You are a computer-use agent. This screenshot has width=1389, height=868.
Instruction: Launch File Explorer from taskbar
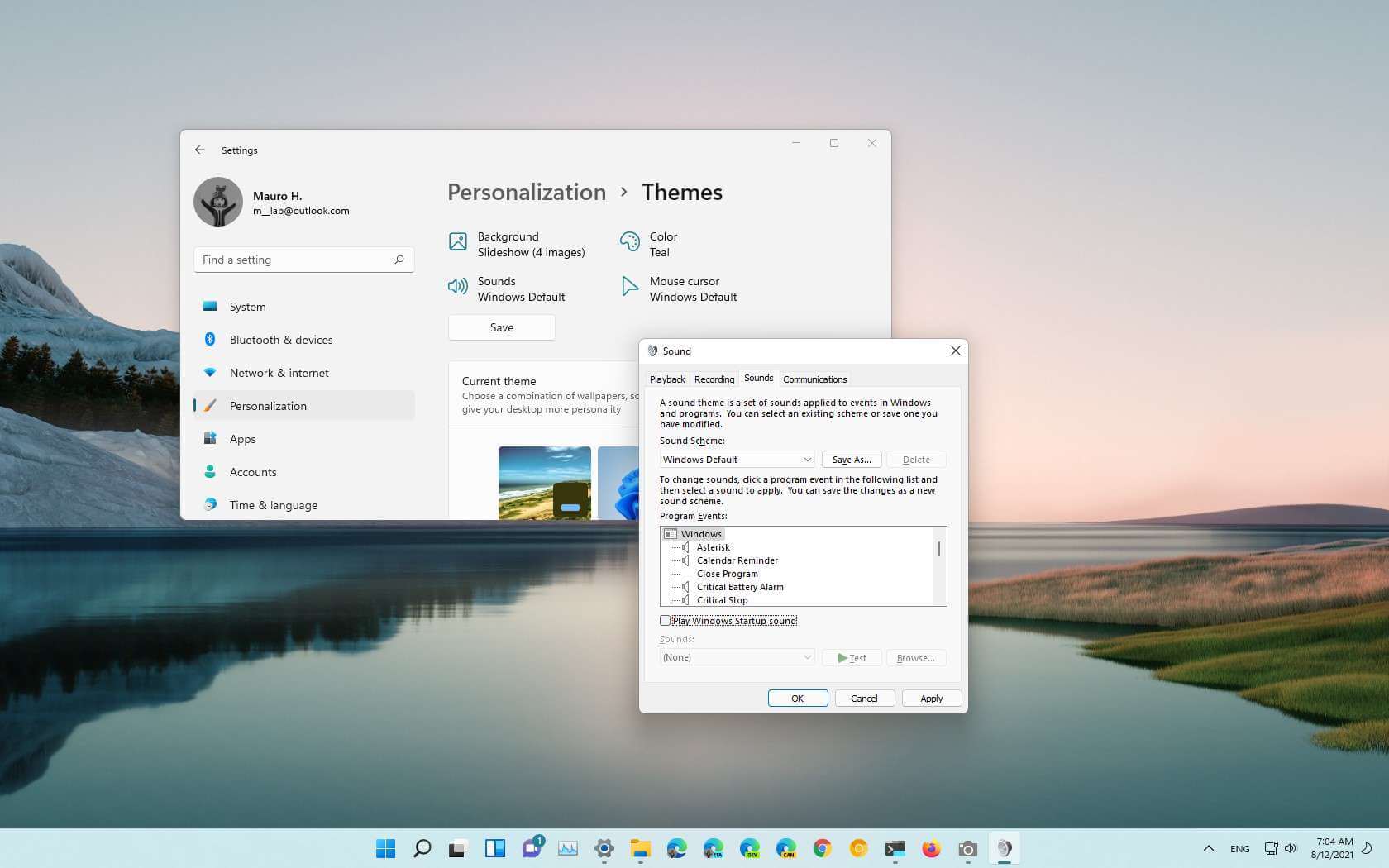(640, 848)
